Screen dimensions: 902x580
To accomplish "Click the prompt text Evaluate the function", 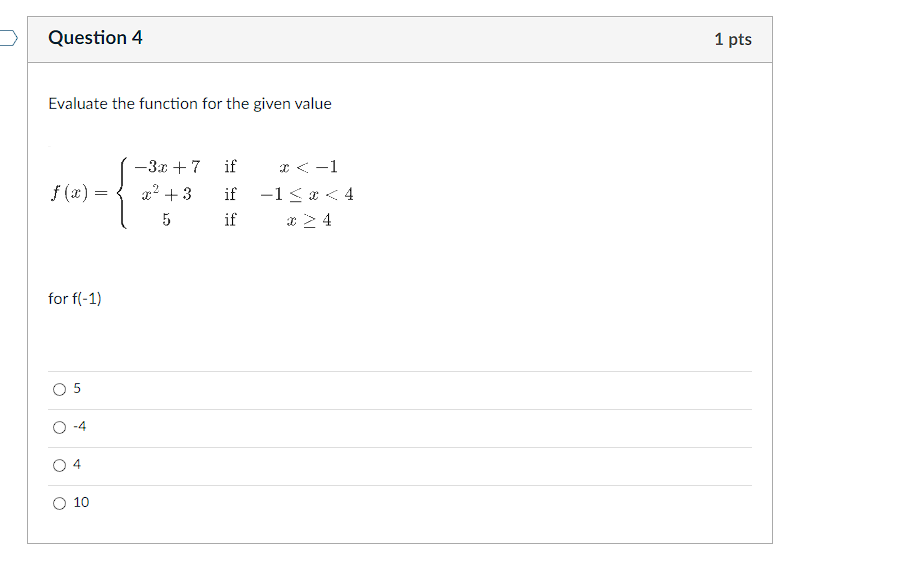I will coord(190,103).
